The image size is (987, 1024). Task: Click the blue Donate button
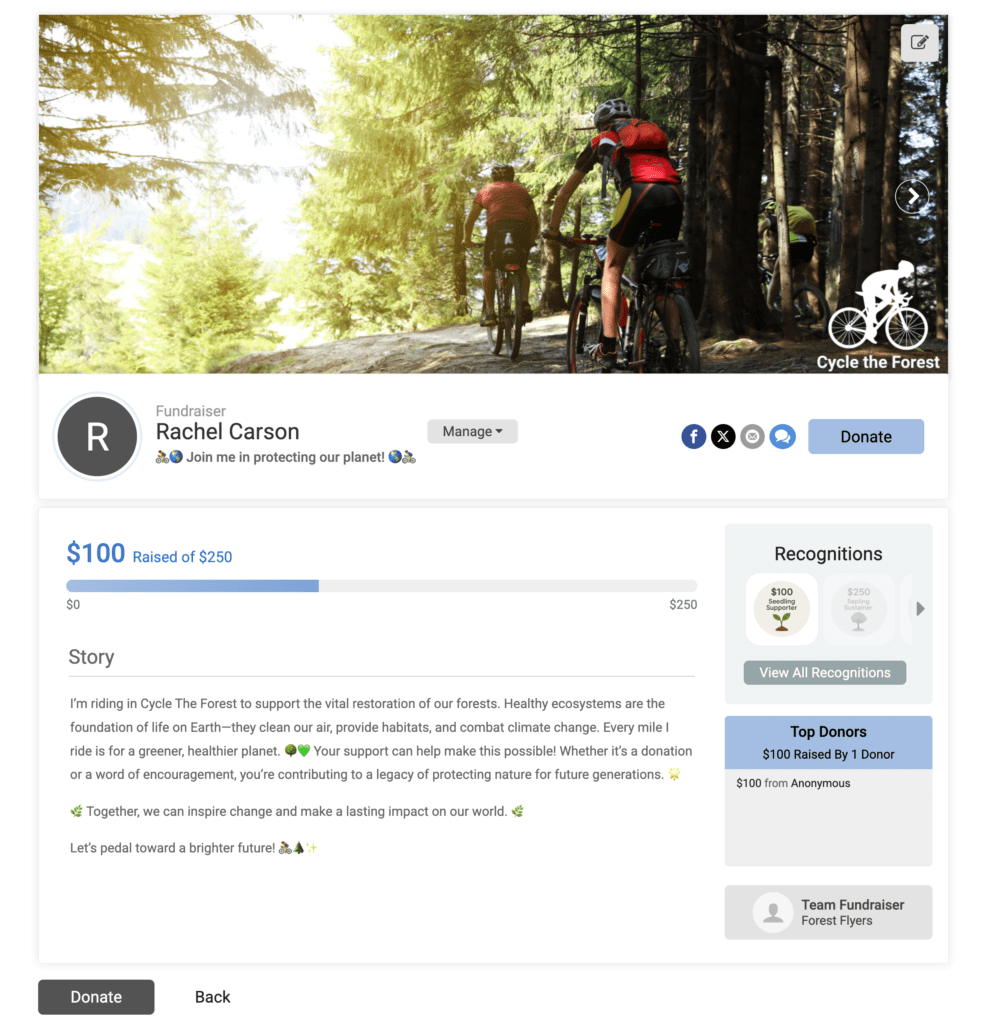coord(866,436)
